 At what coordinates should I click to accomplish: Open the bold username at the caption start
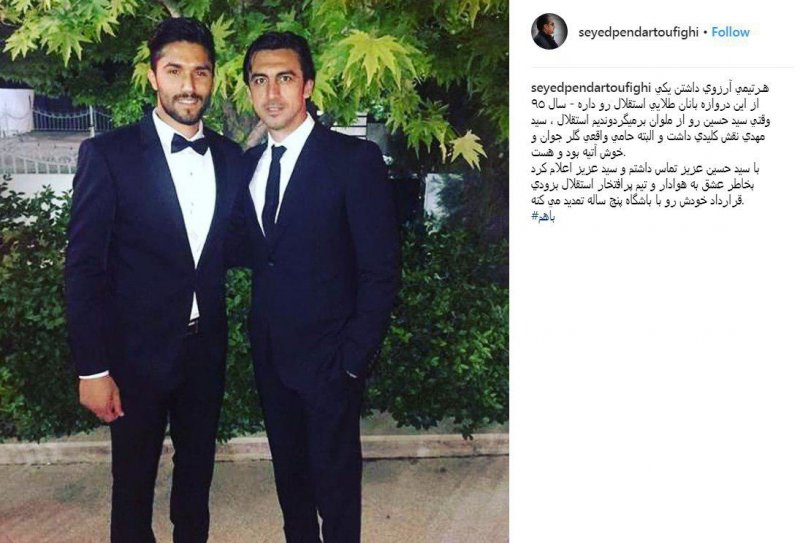pos(591,88)
